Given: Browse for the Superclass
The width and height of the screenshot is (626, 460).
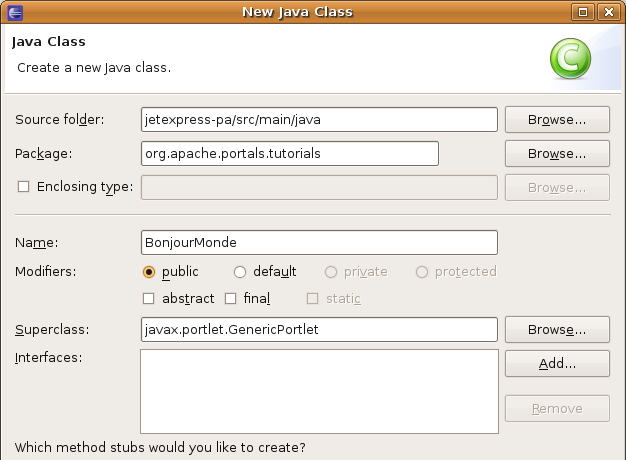Looking at the screenshot, I should coord(557,329).
